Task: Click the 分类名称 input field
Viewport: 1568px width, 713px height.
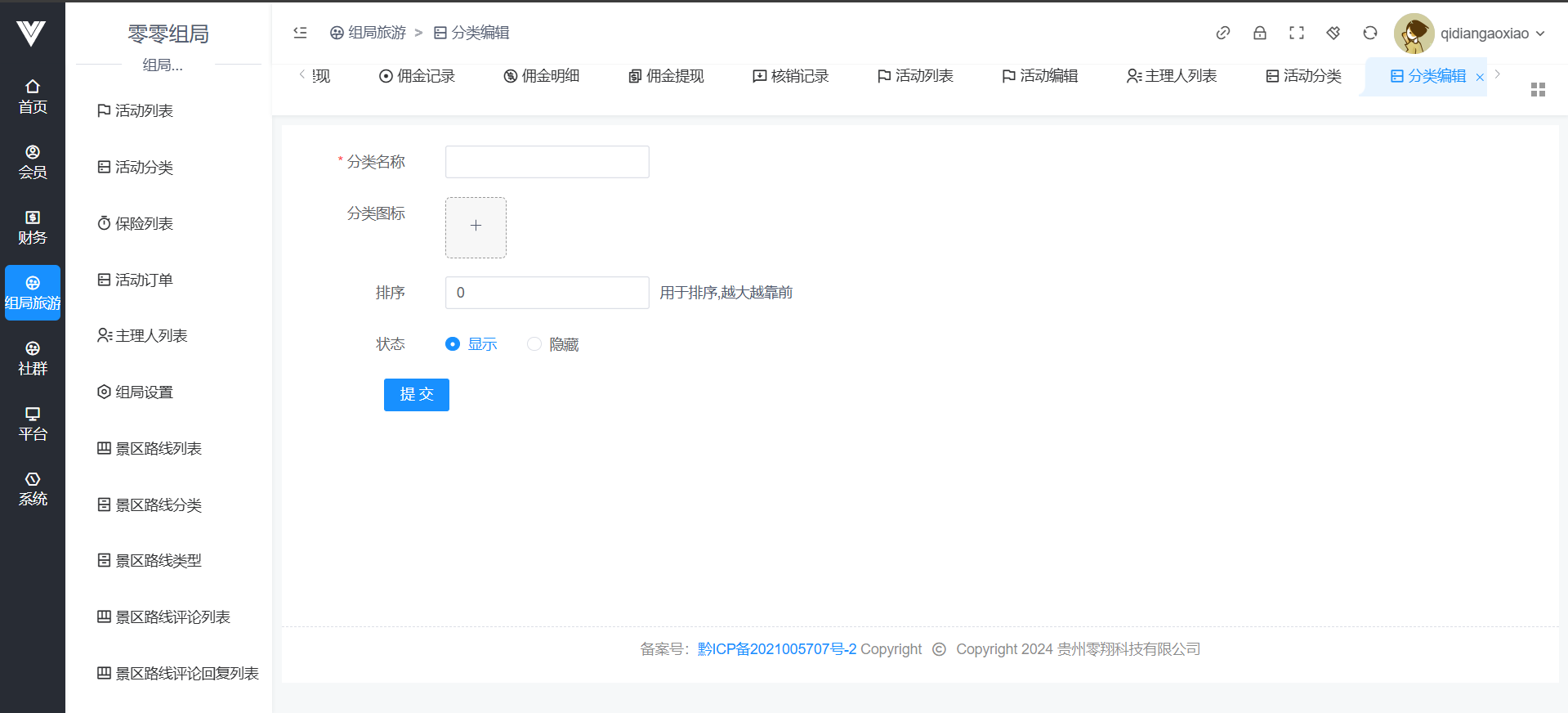Action: 547,162
